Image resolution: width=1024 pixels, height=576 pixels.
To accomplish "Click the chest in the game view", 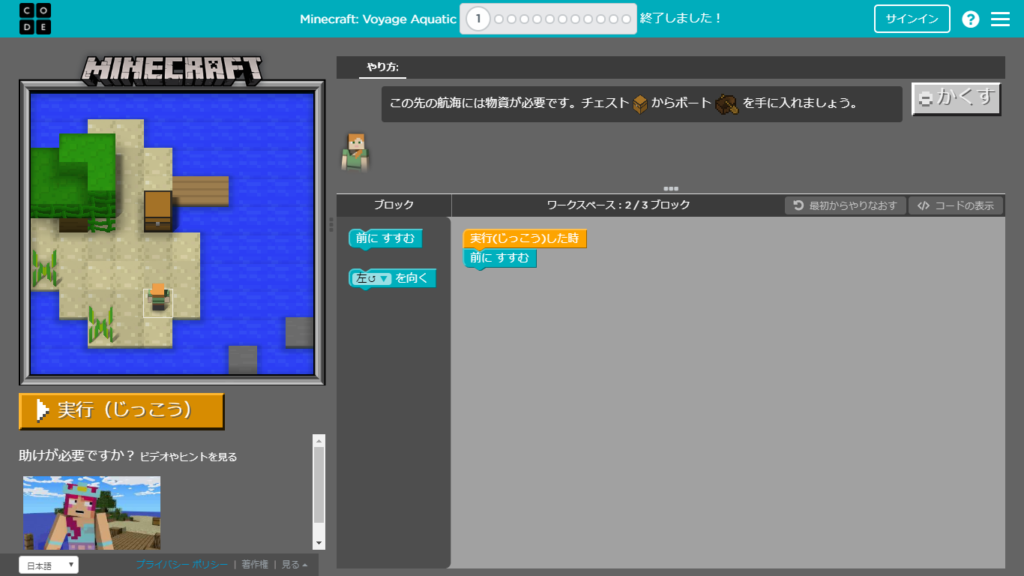I will point(158,211).
